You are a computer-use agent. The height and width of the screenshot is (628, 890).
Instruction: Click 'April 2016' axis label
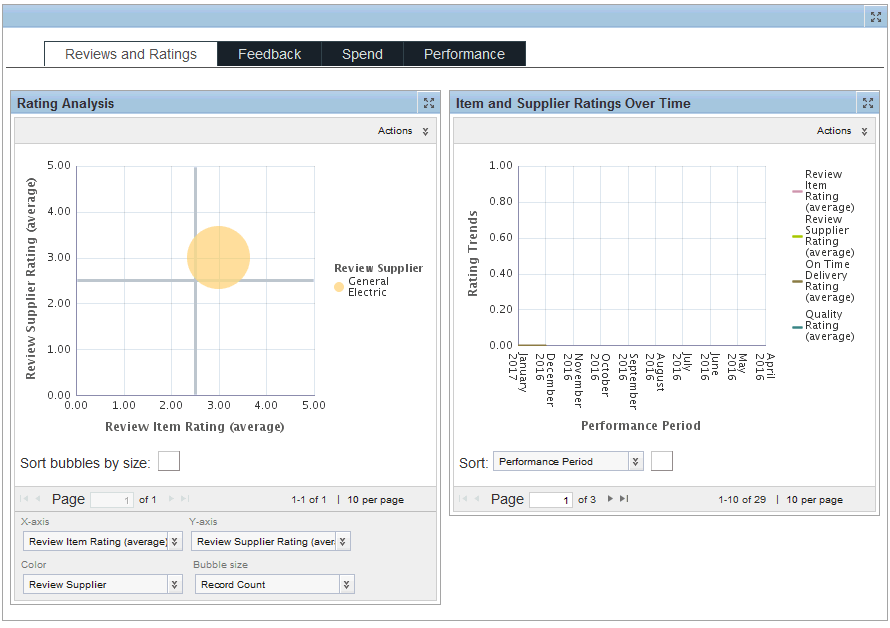[x=765, y=366]
